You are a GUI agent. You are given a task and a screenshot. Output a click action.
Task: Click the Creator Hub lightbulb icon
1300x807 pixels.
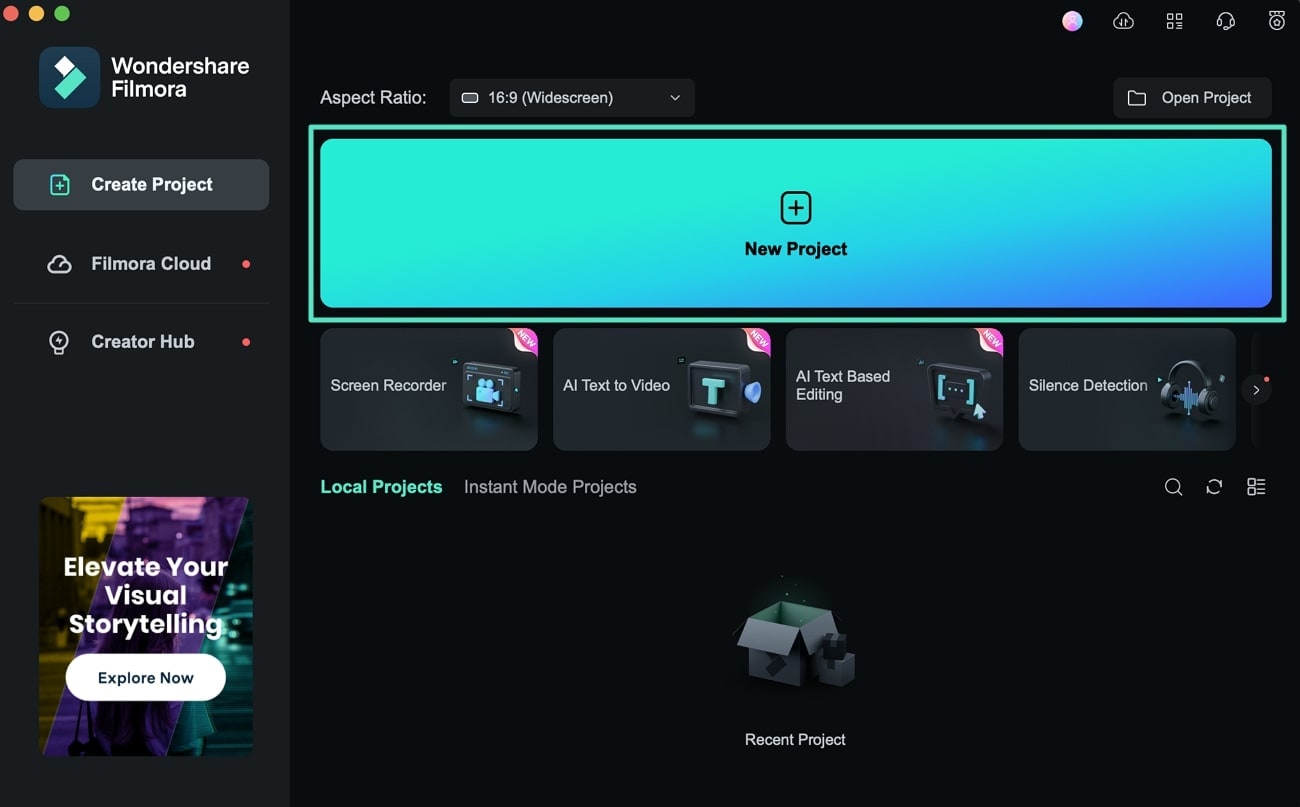click(60, 342)
